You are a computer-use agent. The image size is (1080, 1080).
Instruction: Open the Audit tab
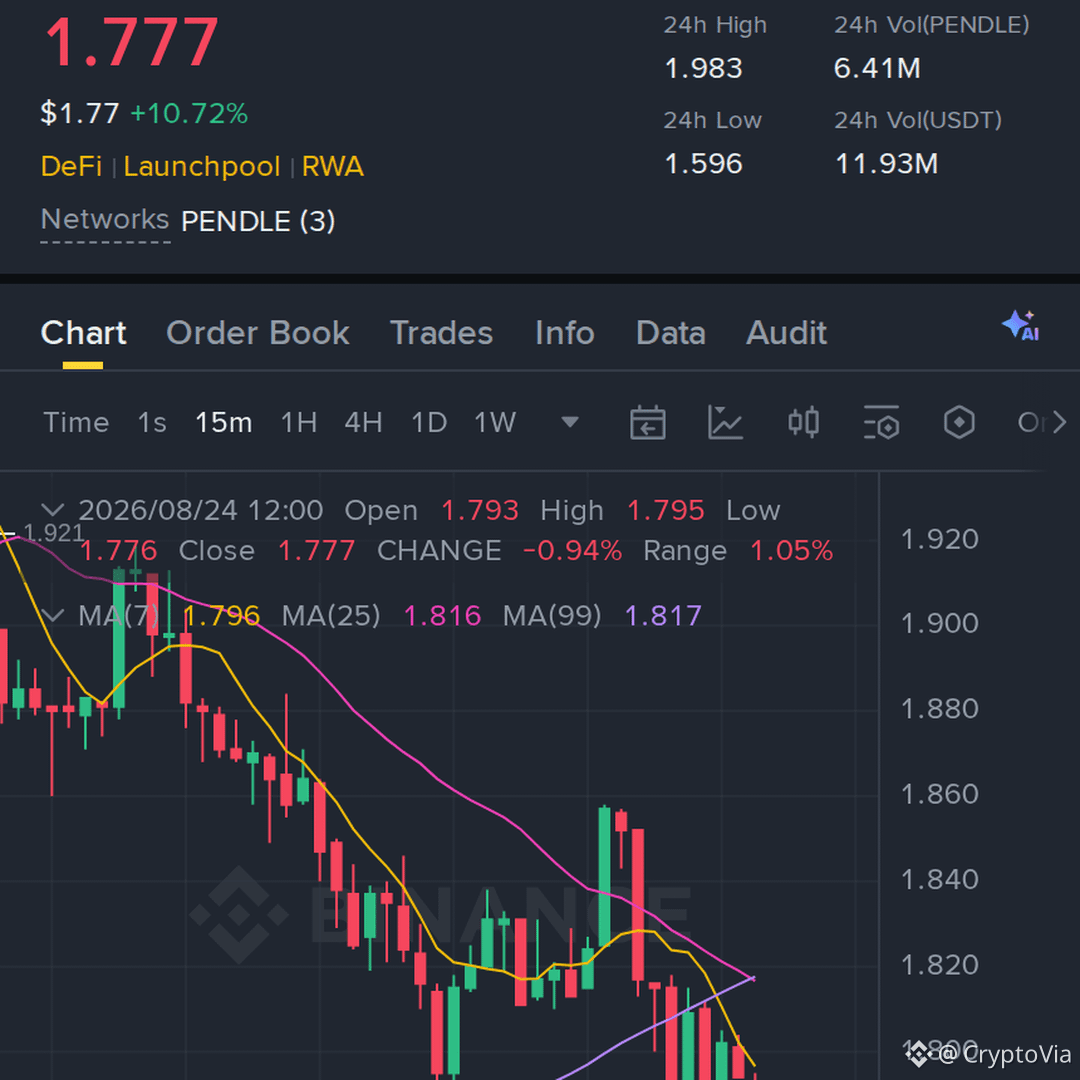[x=787, y=333]
